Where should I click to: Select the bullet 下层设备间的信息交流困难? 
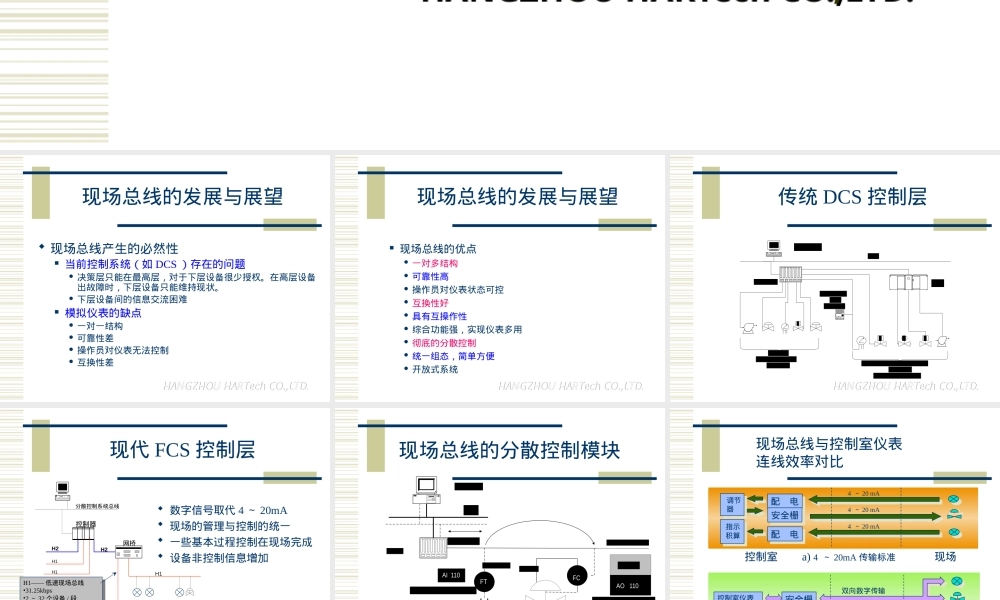click(132, 299)
